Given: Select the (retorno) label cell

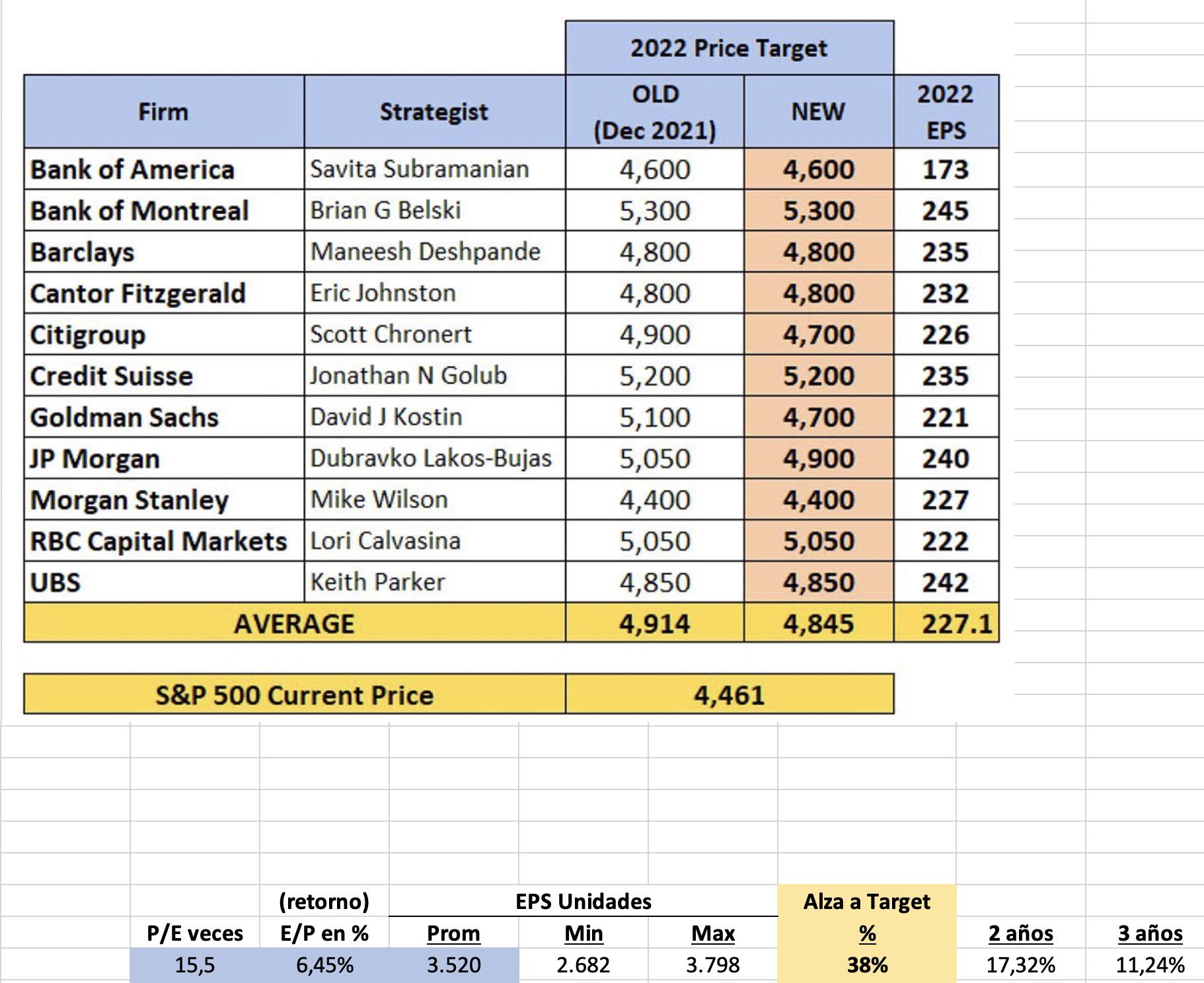Looking at the screenshot, I should (x=324, y=901).
